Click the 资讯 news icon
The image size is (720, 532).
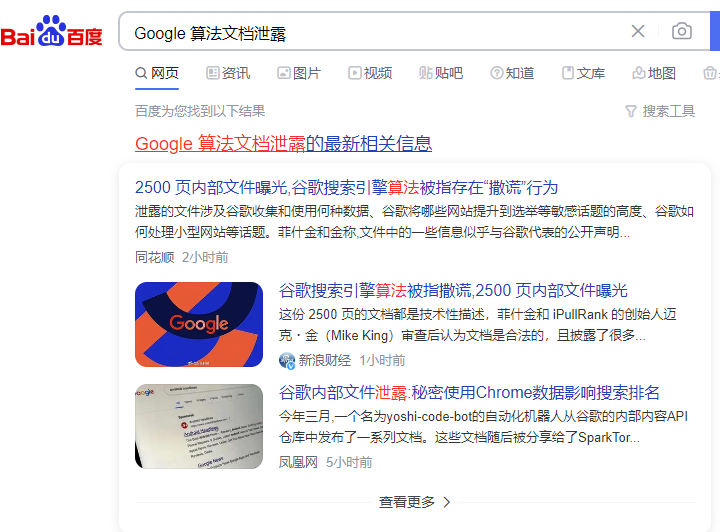click(x=213, y=73)
